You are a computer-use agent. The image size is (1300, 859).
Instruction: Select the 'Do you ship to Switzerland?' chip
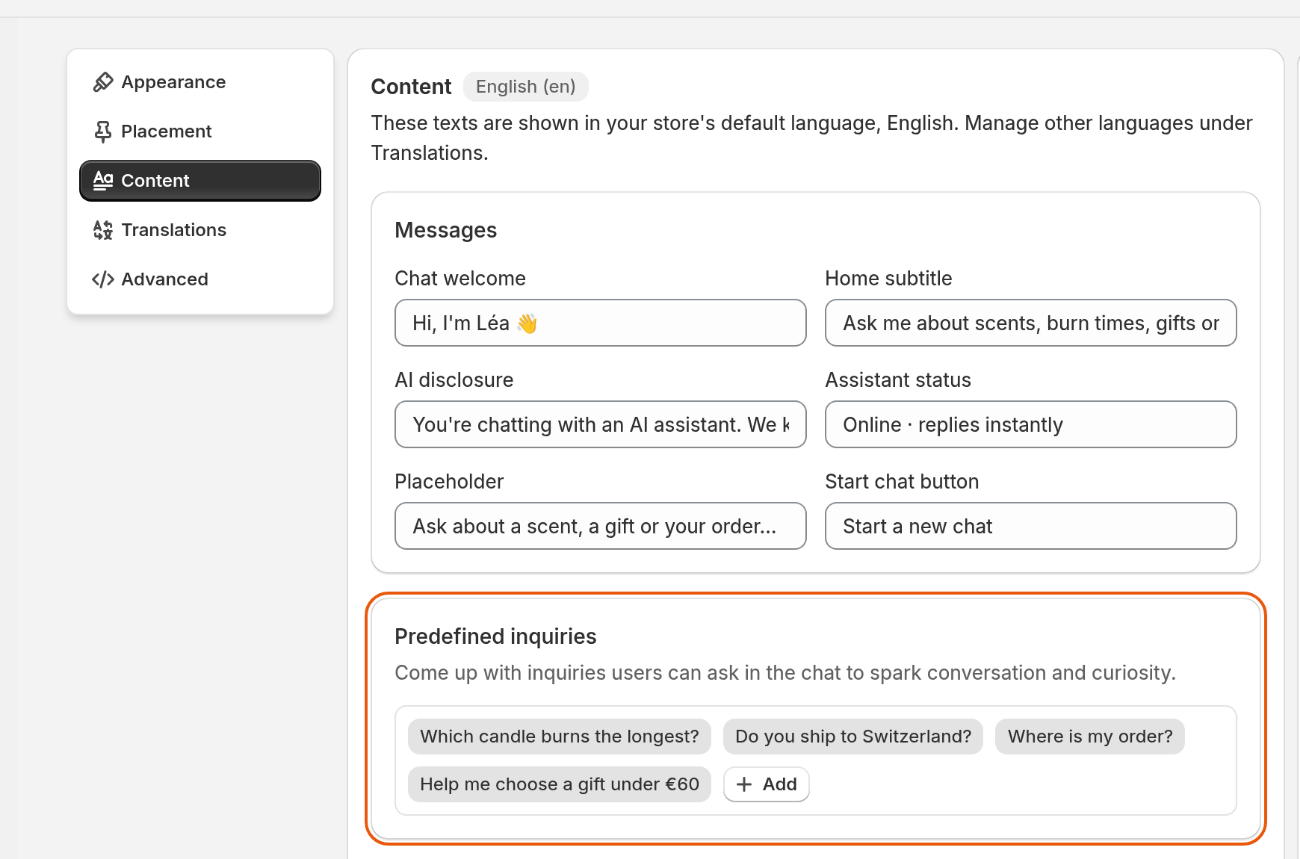click(853, 737)
